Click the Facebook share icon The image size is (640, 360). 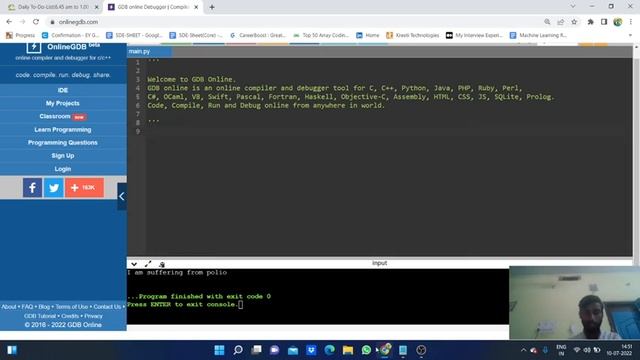[32, 188]
